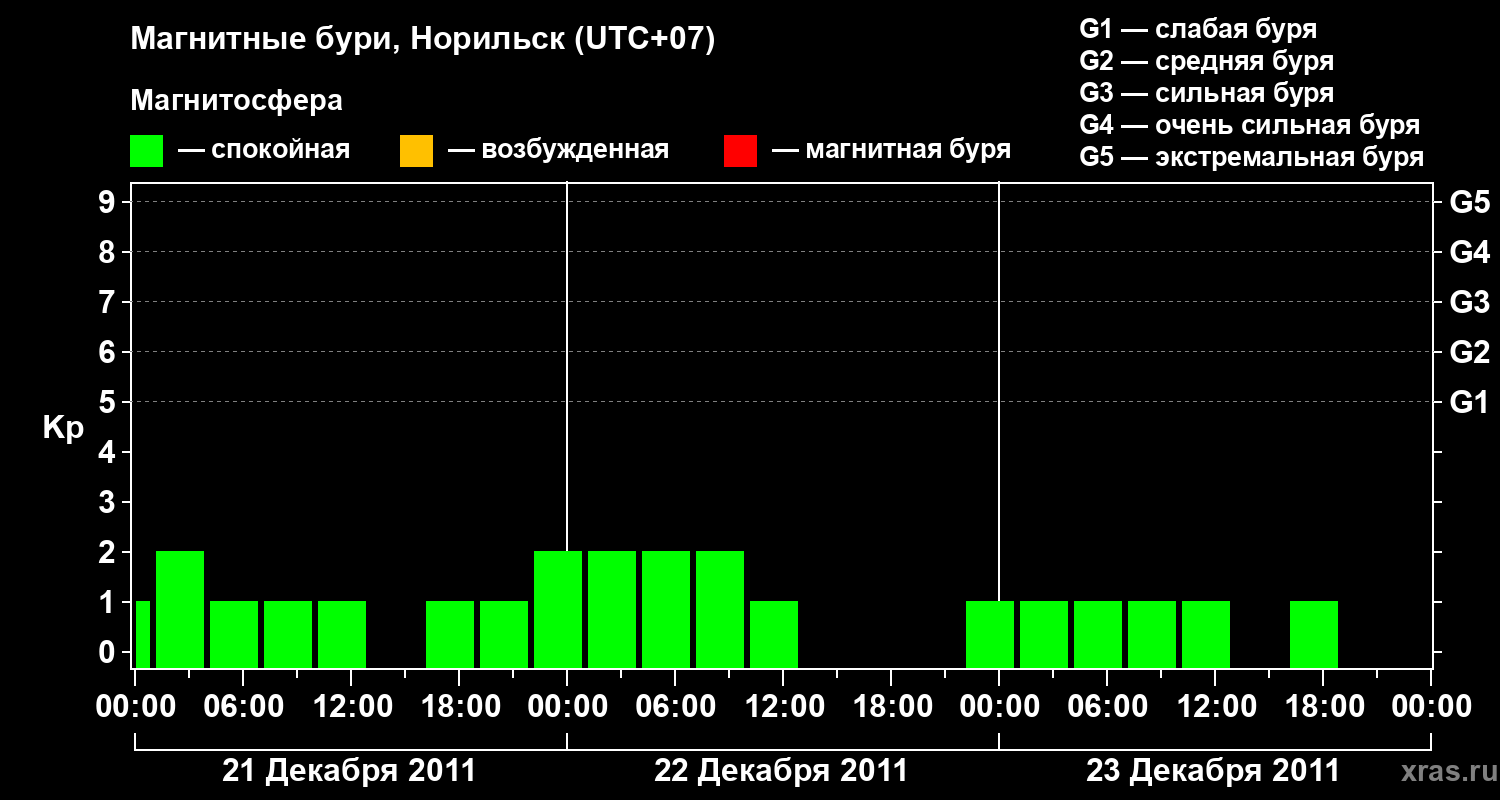Click the '22 Декабря 2011' date label
The height and width of the screenshot is (800, 1500).
tap(781, 771)
